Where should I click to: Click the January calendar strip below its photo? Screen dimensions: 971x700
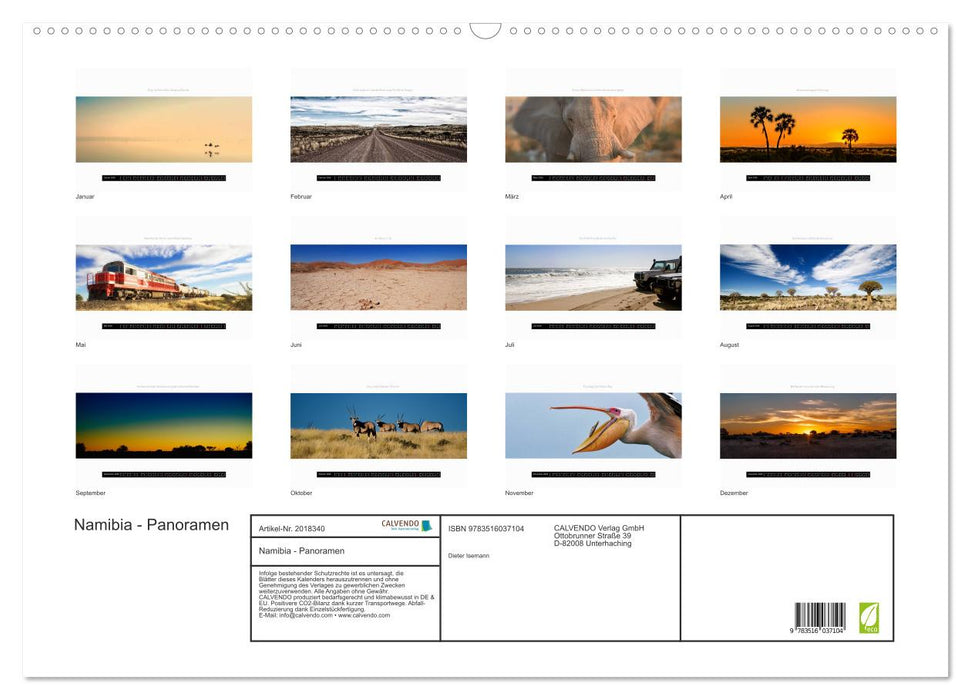point(163,178)
